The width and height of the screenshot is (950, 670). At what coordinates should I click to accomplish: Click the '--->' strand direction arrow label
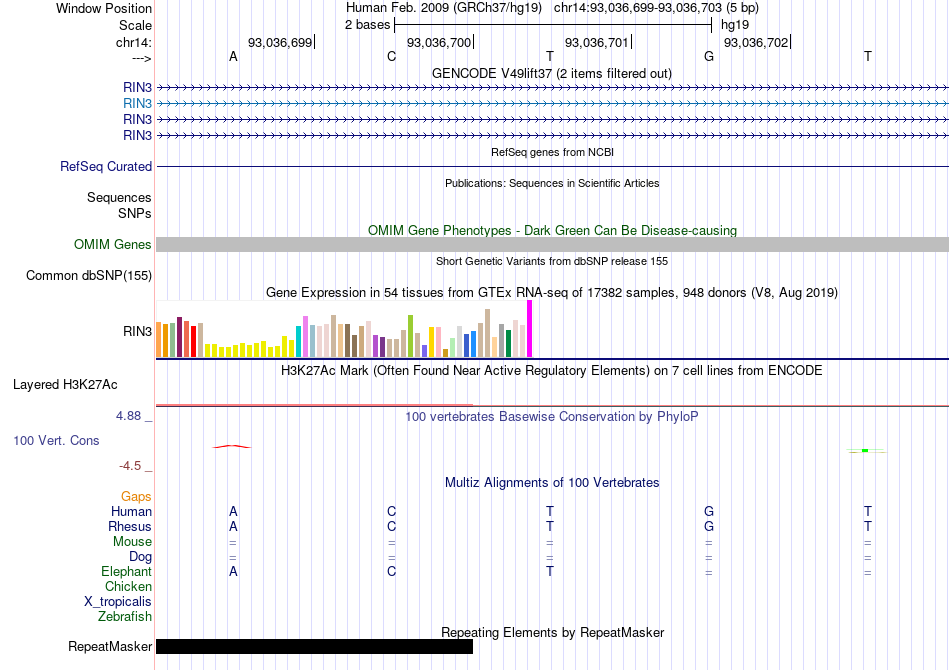[141, 59]
